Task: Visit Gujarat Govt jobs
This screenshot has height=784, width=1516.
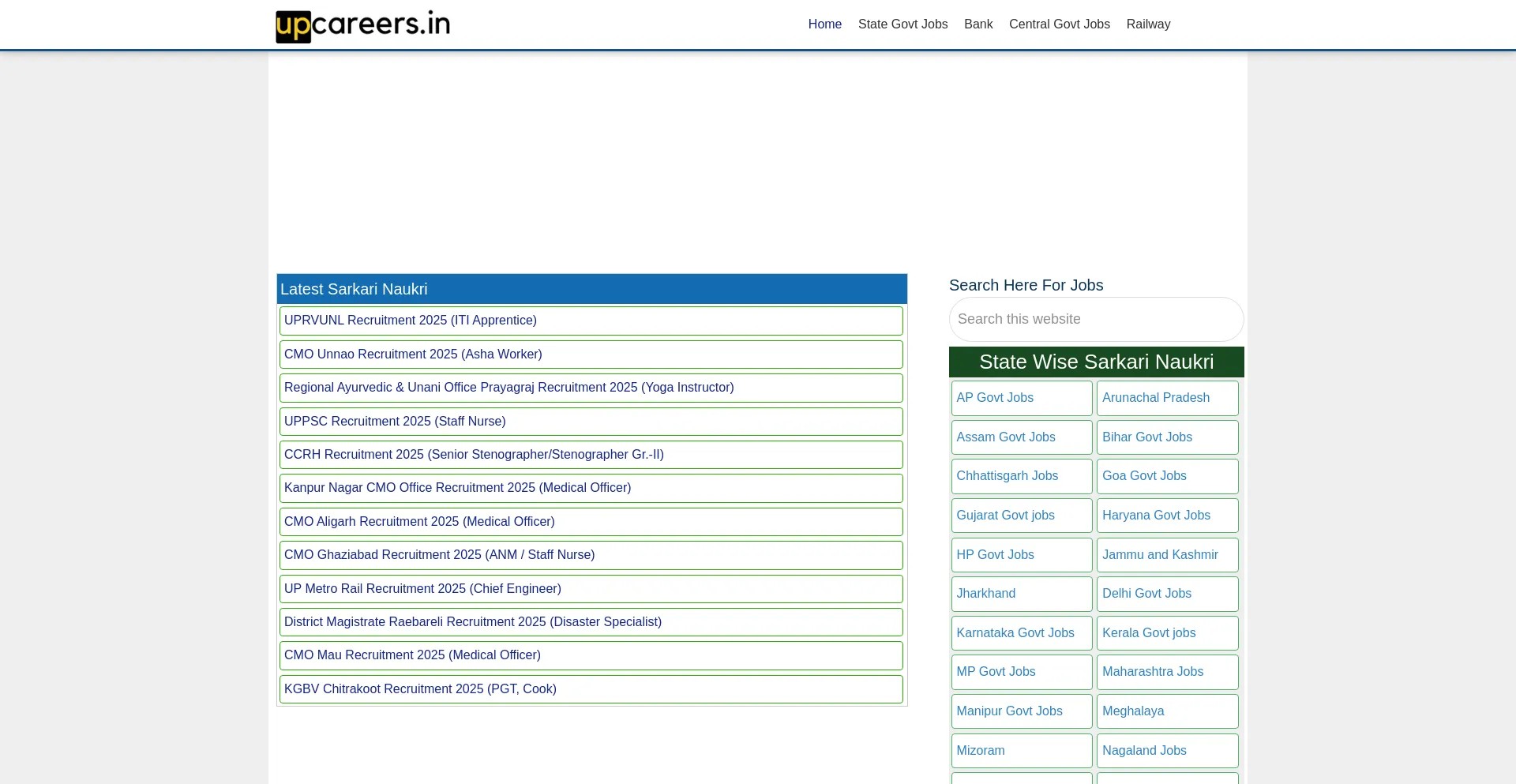Action: point(1022,516)
